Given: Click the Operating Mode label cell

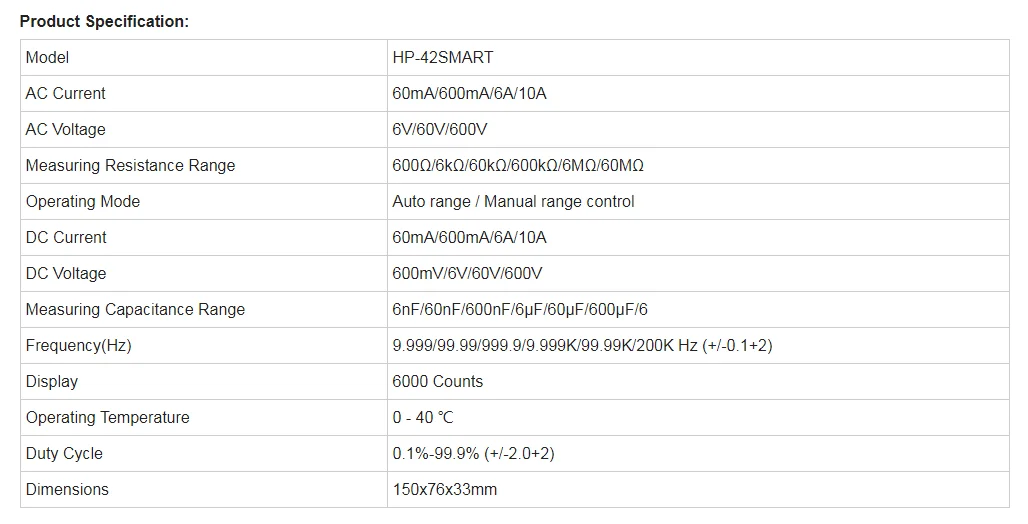Looking at the screenshot, I should pos(83,201).
